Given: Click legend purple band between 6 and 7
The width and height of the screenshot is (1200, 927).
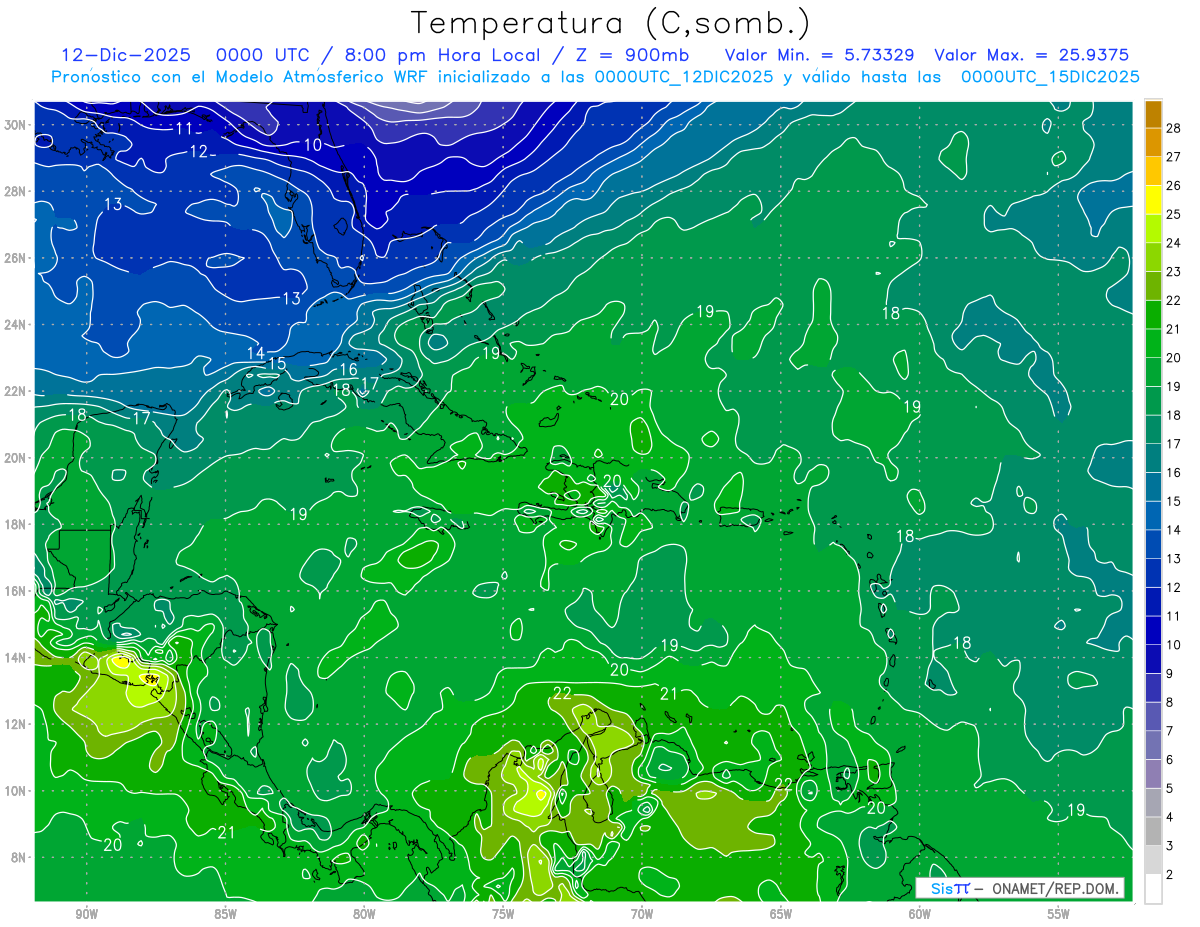Looking at the screenshot, I should pyautogui.click(x=1153, y=746).
